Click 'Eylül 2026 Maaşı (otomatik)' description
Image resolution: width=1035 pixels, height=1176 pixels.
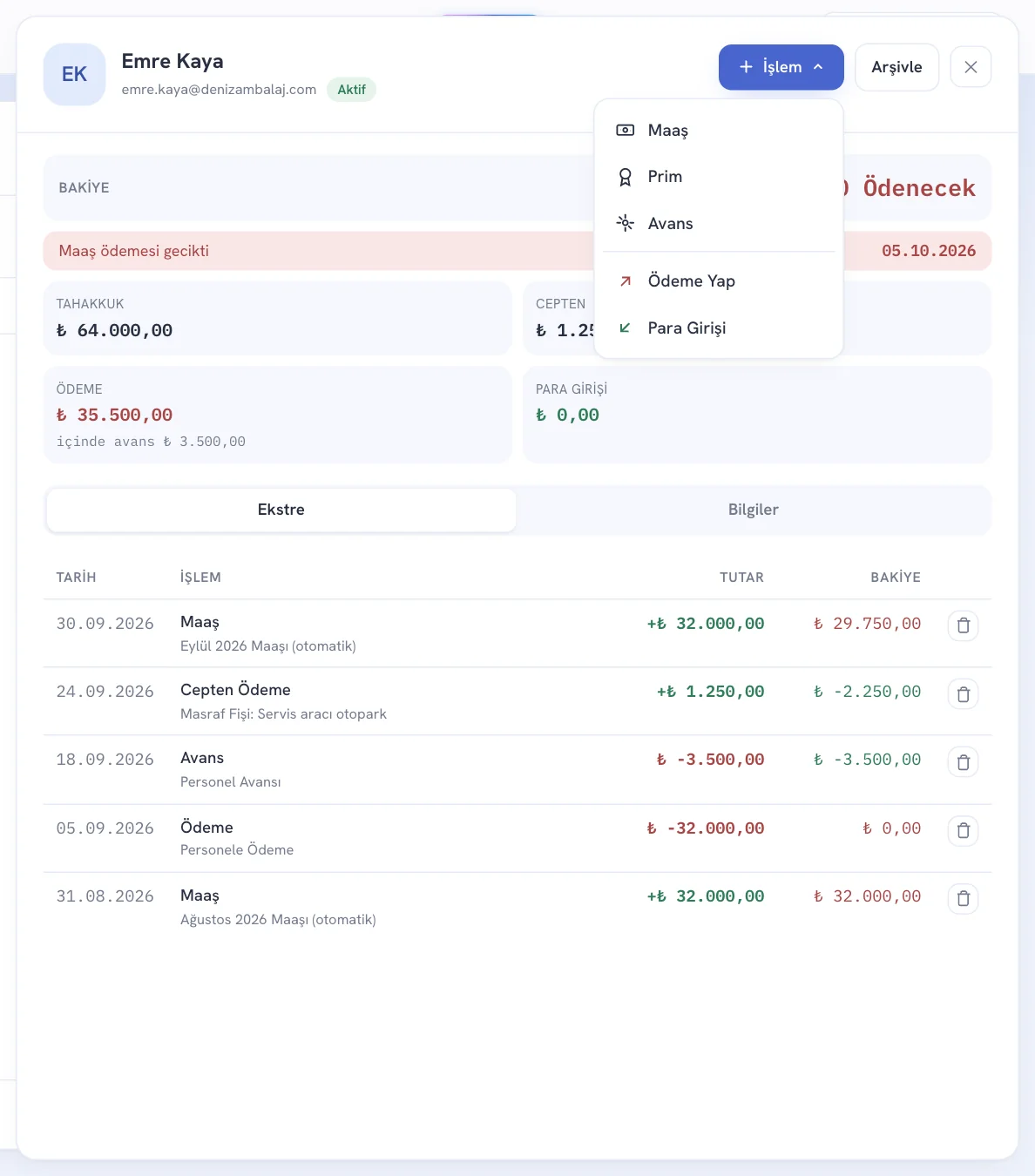click(268, 646)
